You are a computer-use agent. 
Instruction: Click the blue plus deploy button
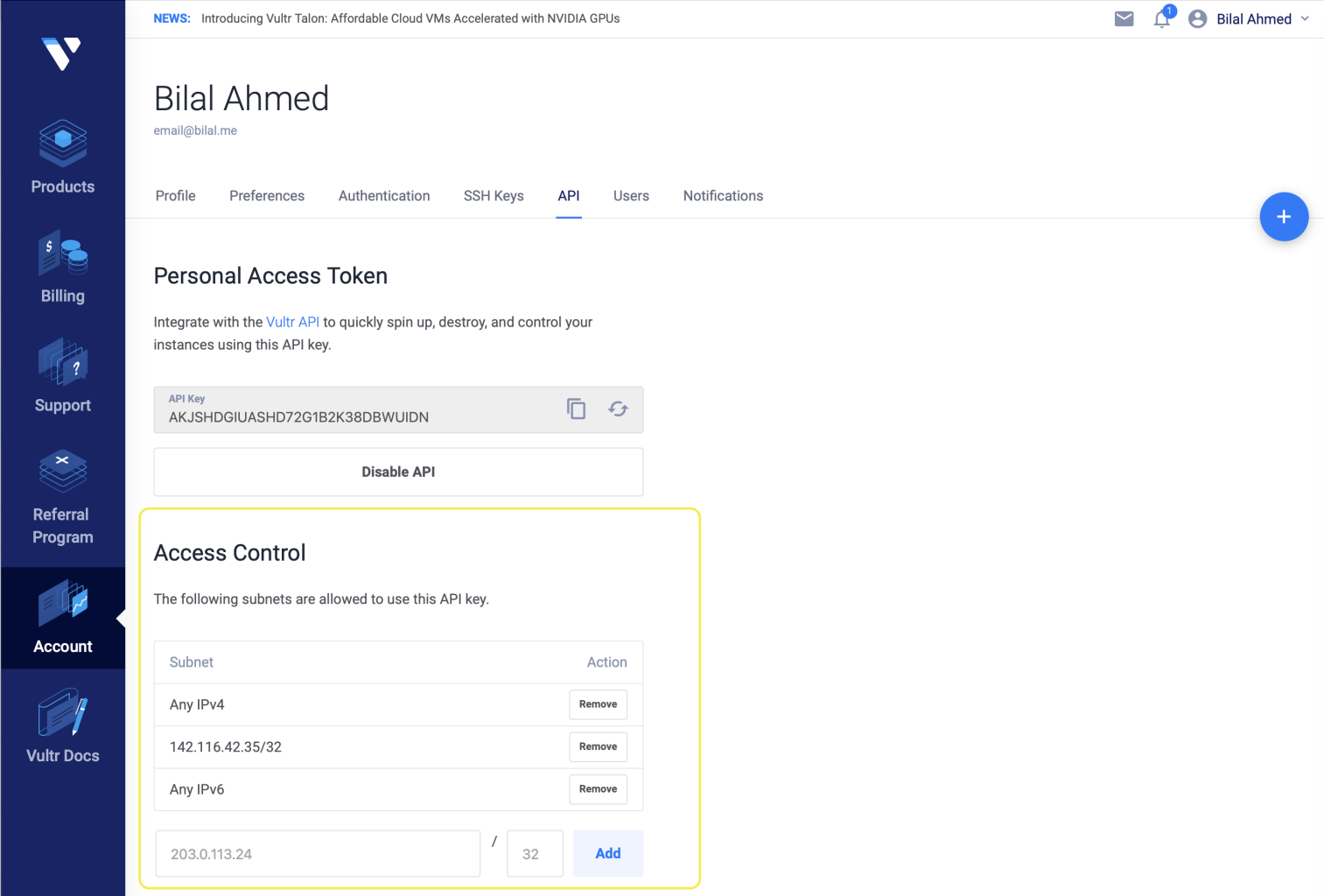click(x=1284, y=217)
